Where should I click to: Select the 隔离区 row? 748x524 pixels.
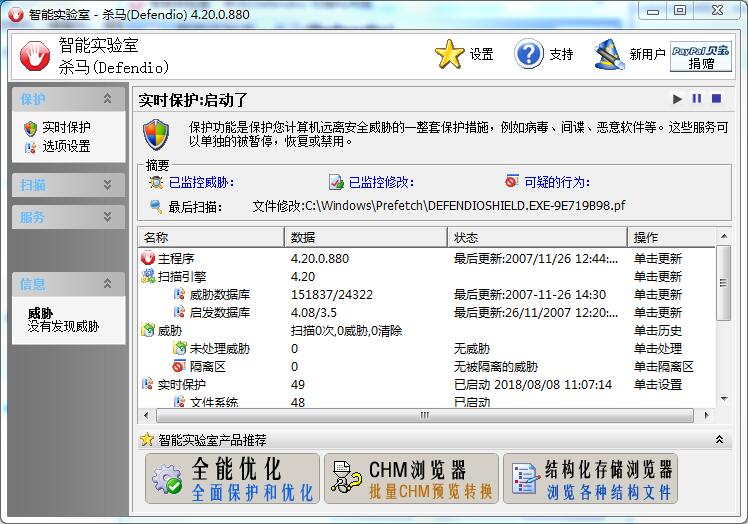(426, 367)
